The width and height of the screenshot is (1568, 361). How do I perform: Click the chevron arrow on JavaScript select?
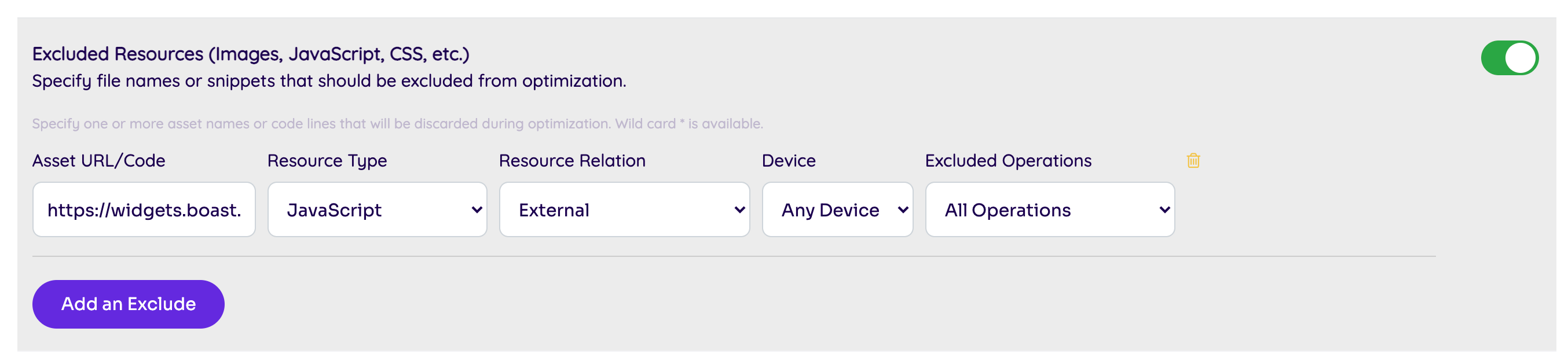pos(477,209)
